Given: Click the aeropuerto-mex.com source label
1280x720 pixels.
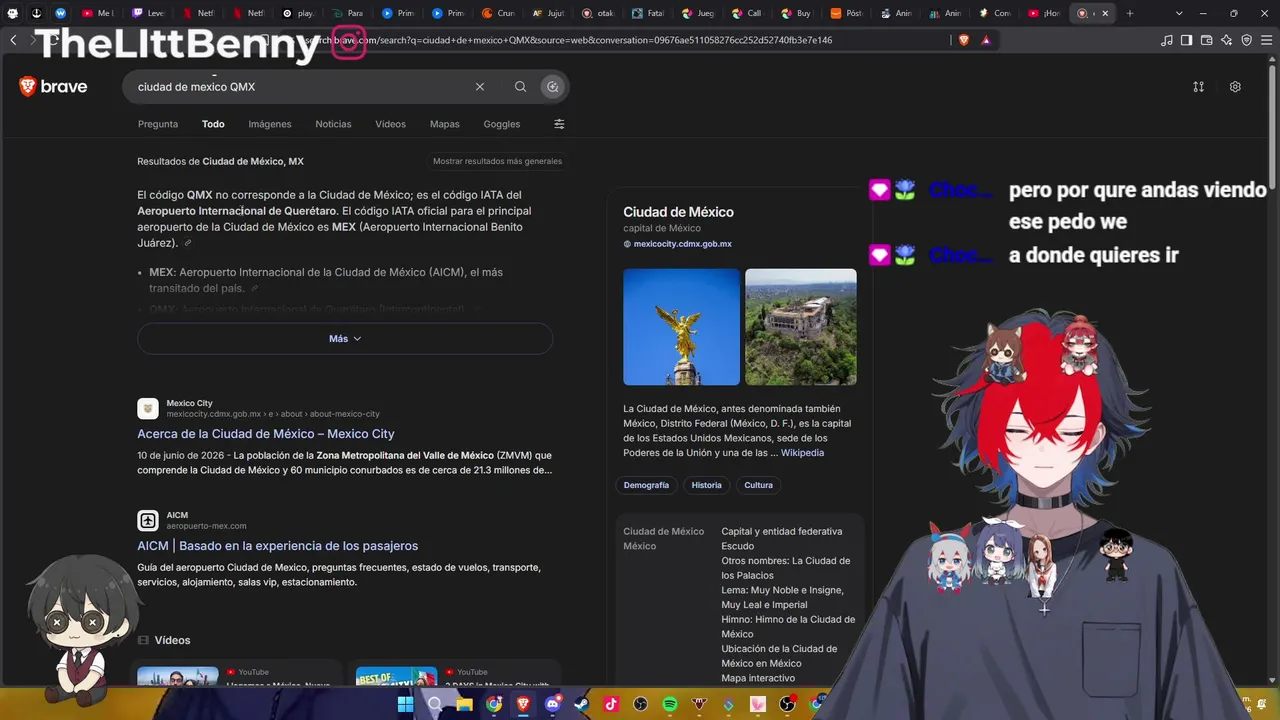Looking at the screenshot, I should click(x=206, y=526).
